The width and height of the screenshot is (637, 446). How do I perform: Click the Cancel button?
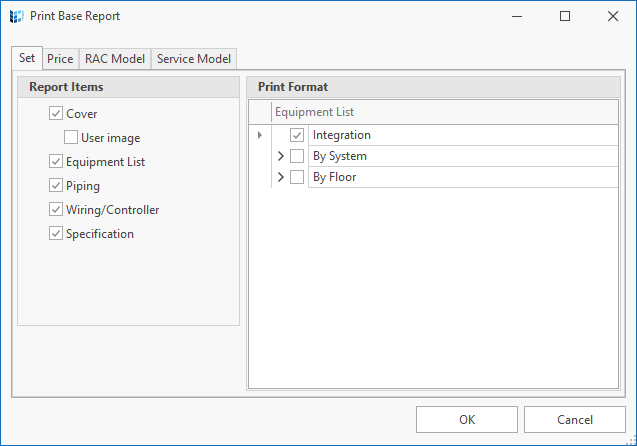coord(575,420)
